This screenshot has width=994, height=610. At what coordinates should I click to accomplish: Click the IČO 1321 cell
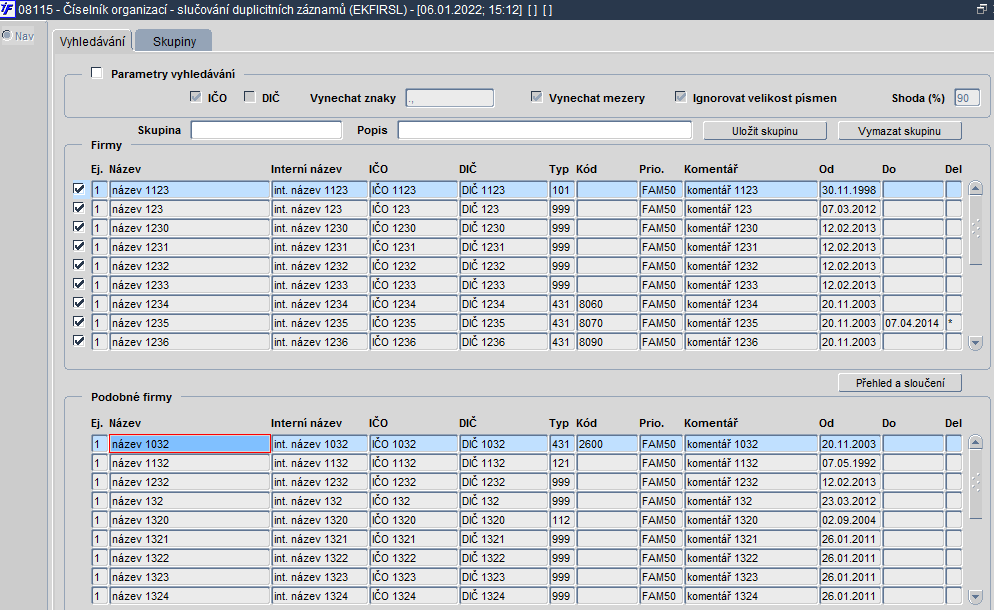point(413,539)
